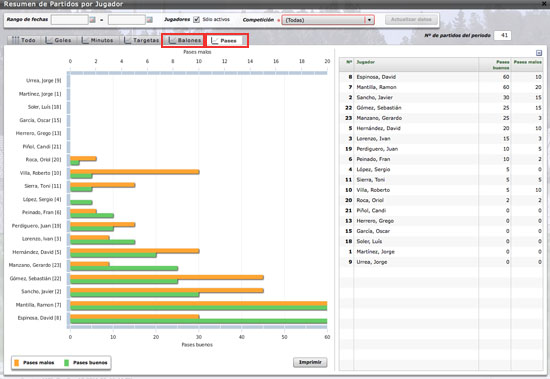The width and height of the screenshot is (550, 379).
Task: Switch to the Todo tab
Action: pos(24,40)
